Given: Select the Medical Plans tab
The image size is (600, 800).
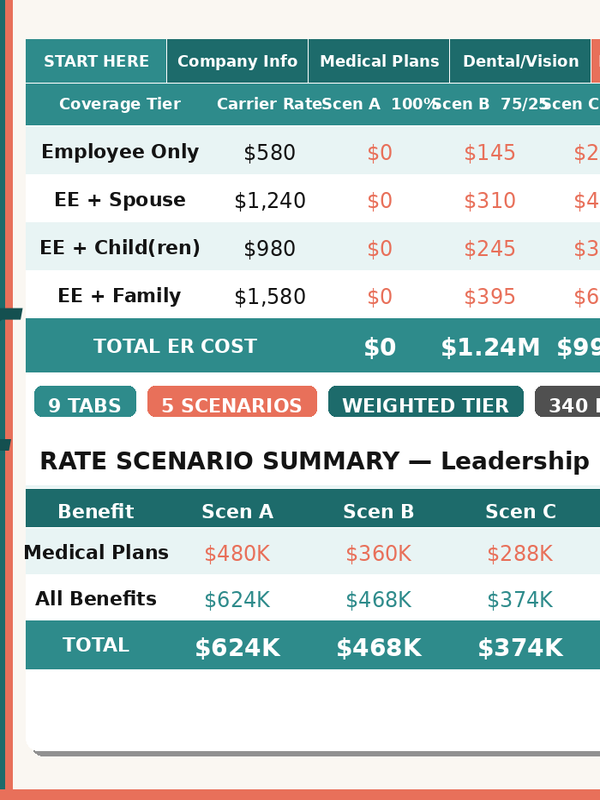Looking at the screenshot, I should (x=379, y=61).
